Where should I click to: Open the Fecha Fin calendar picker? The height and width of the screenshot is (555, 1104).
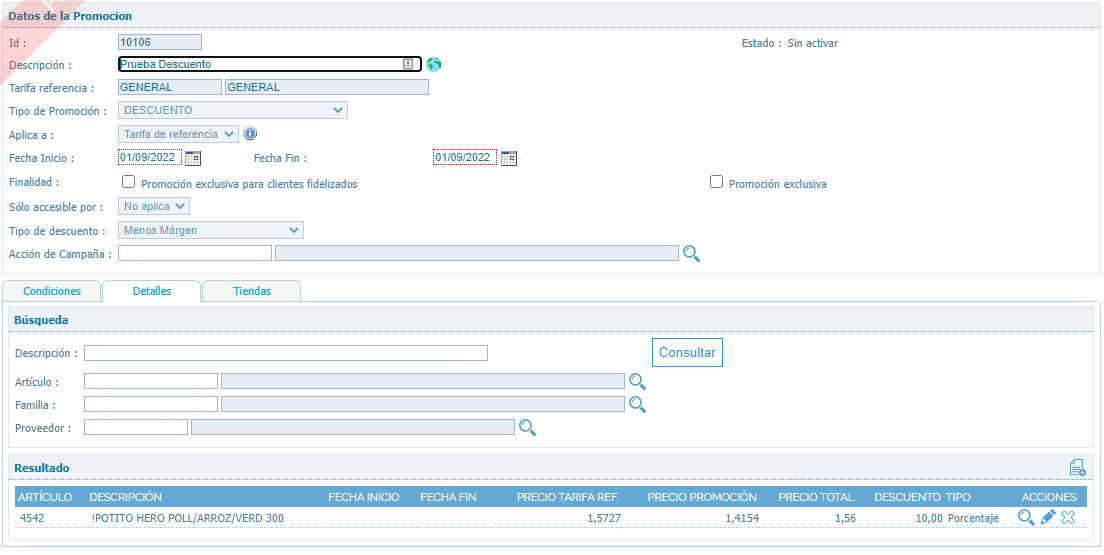tap(509, 157)
